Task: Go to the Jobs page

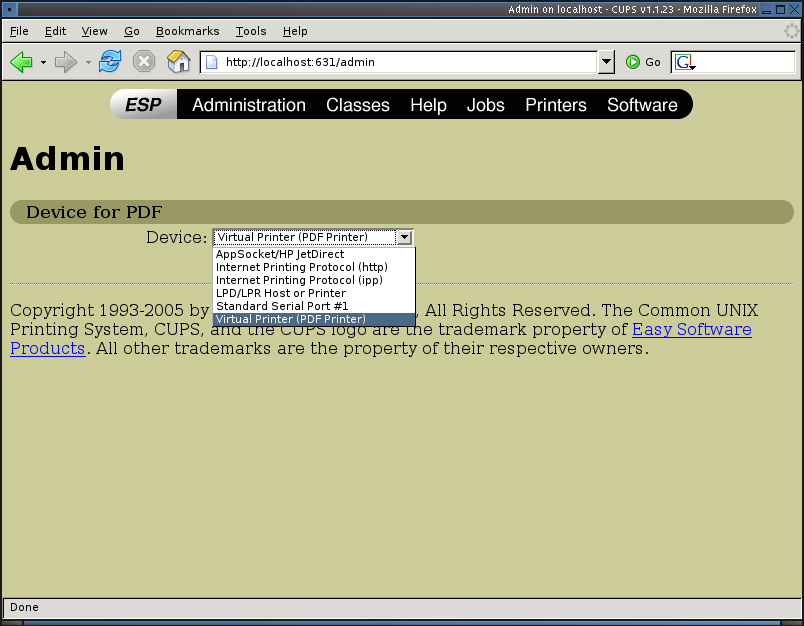Action: click(x=486, y=105)
